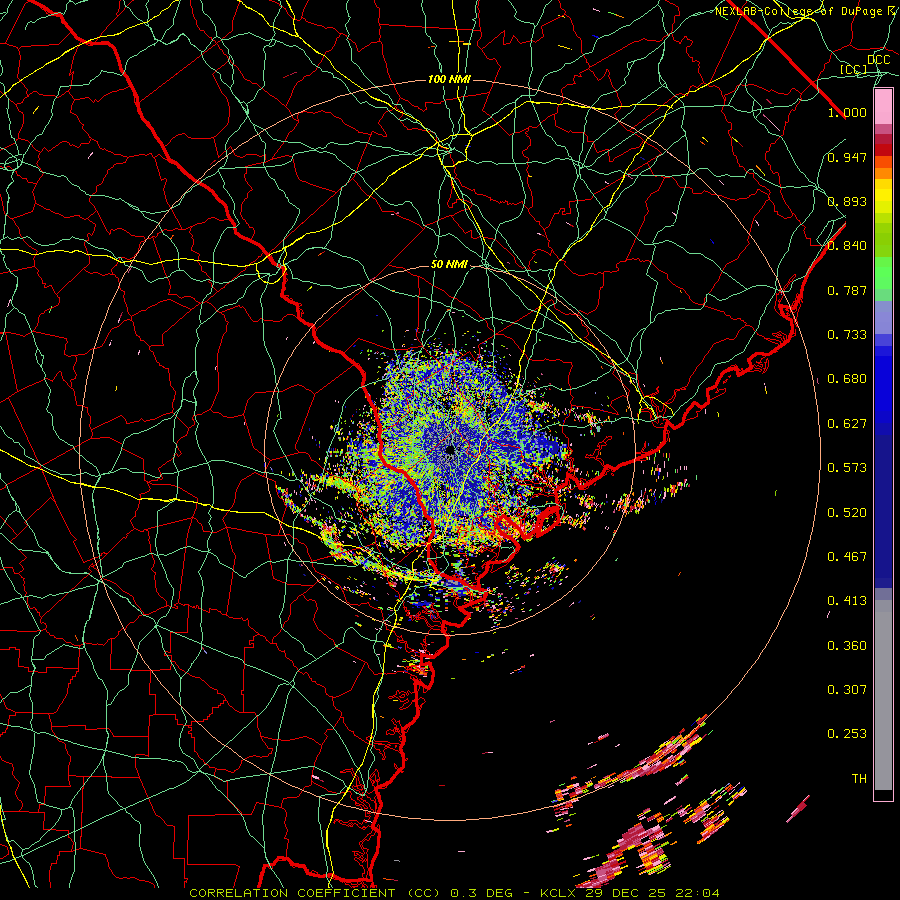Select the 0.573 legend value
The height and width of the screenshot is (900, 900).
coord(847,468)
